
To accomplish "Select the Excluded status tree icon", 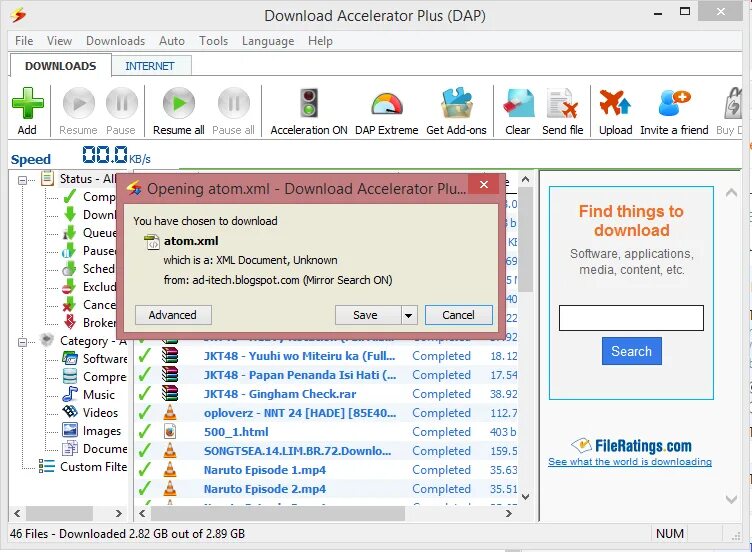I will pyautogui.click(x=70, y=287).
